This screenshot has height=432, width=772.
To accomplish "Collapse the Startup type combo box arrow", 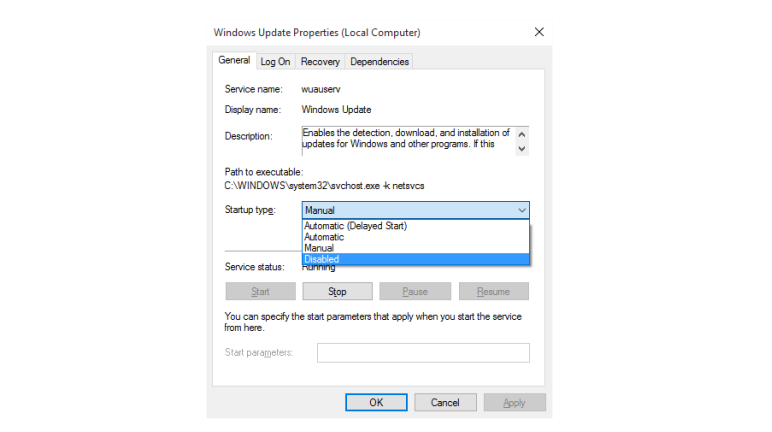I will (x=521, y=210).
